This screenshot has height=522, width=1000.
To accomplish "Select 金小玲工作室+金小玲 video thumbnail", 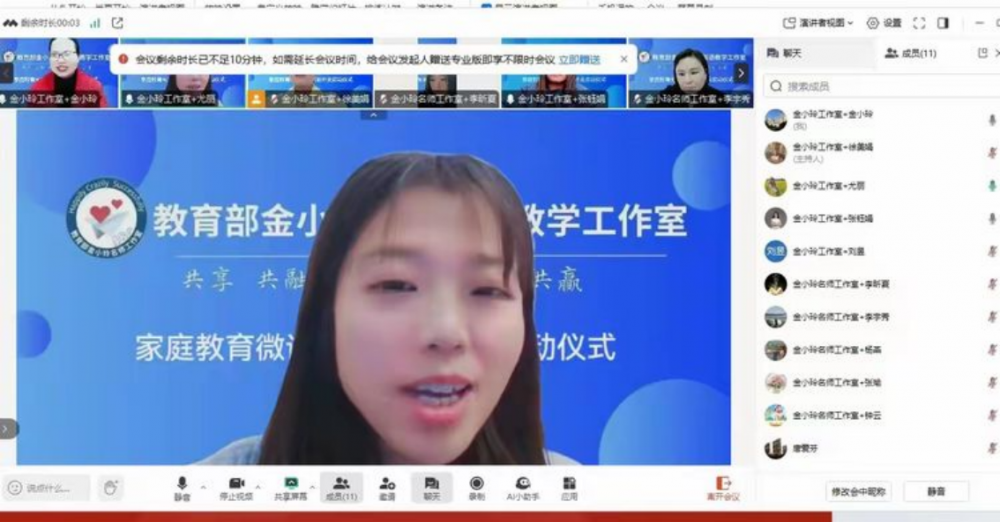I will click(x=59, y=72).
